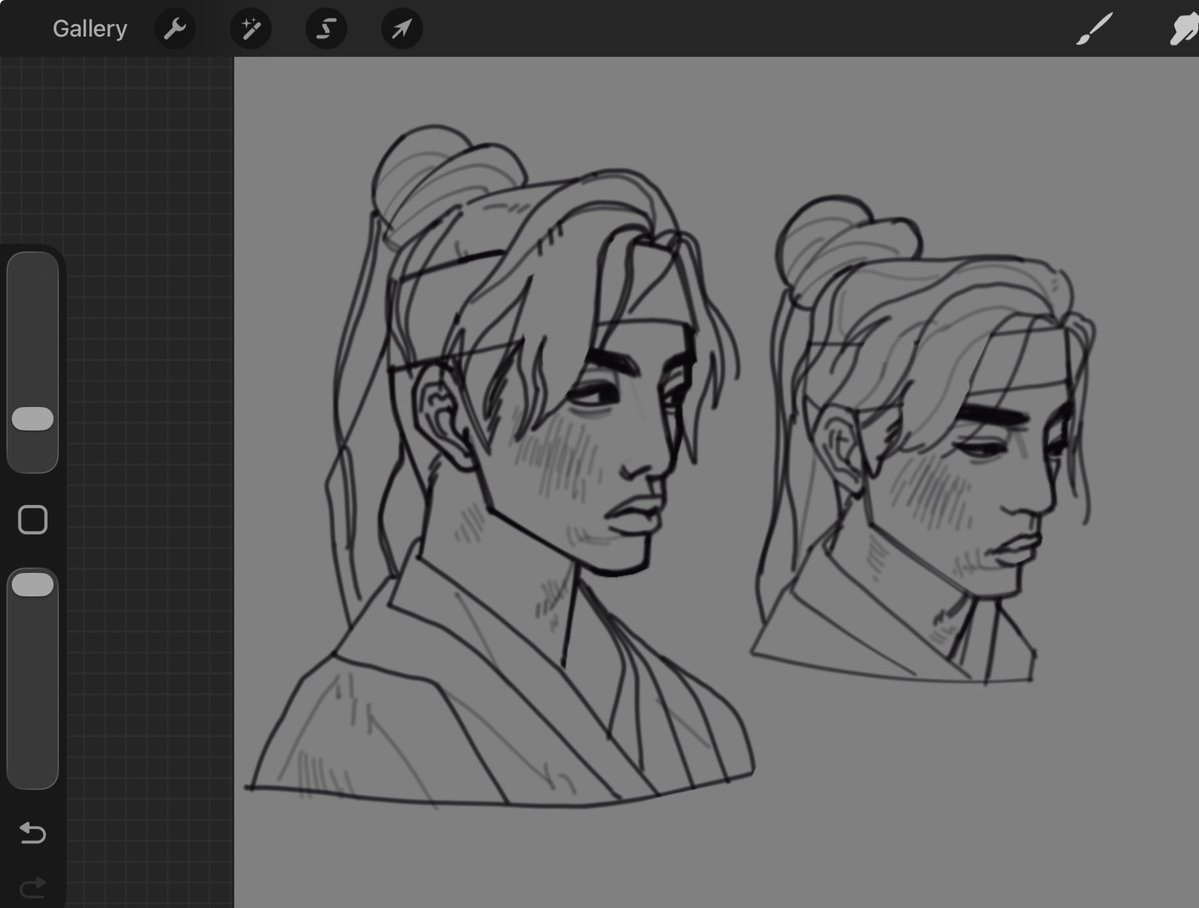Image resolution: width=1199 pixels, height=908 pixels.
Task: Adjust the brush opacity slider
Action: pos(33,679)
